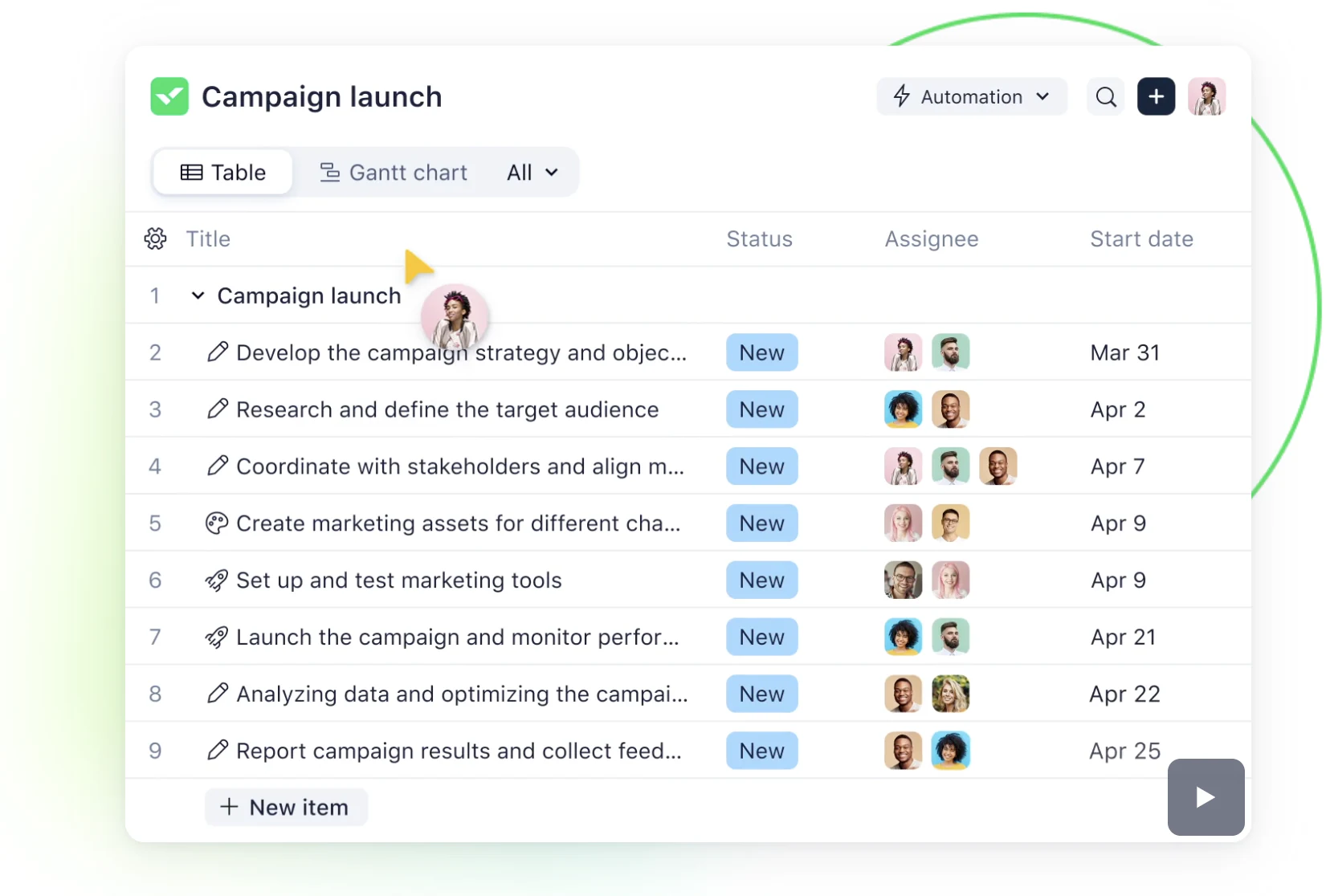Image resolution: width=1330 pixels, height=896 pixels.
Task: Click the Campaign launch page title
Action: tap(322, 96)
